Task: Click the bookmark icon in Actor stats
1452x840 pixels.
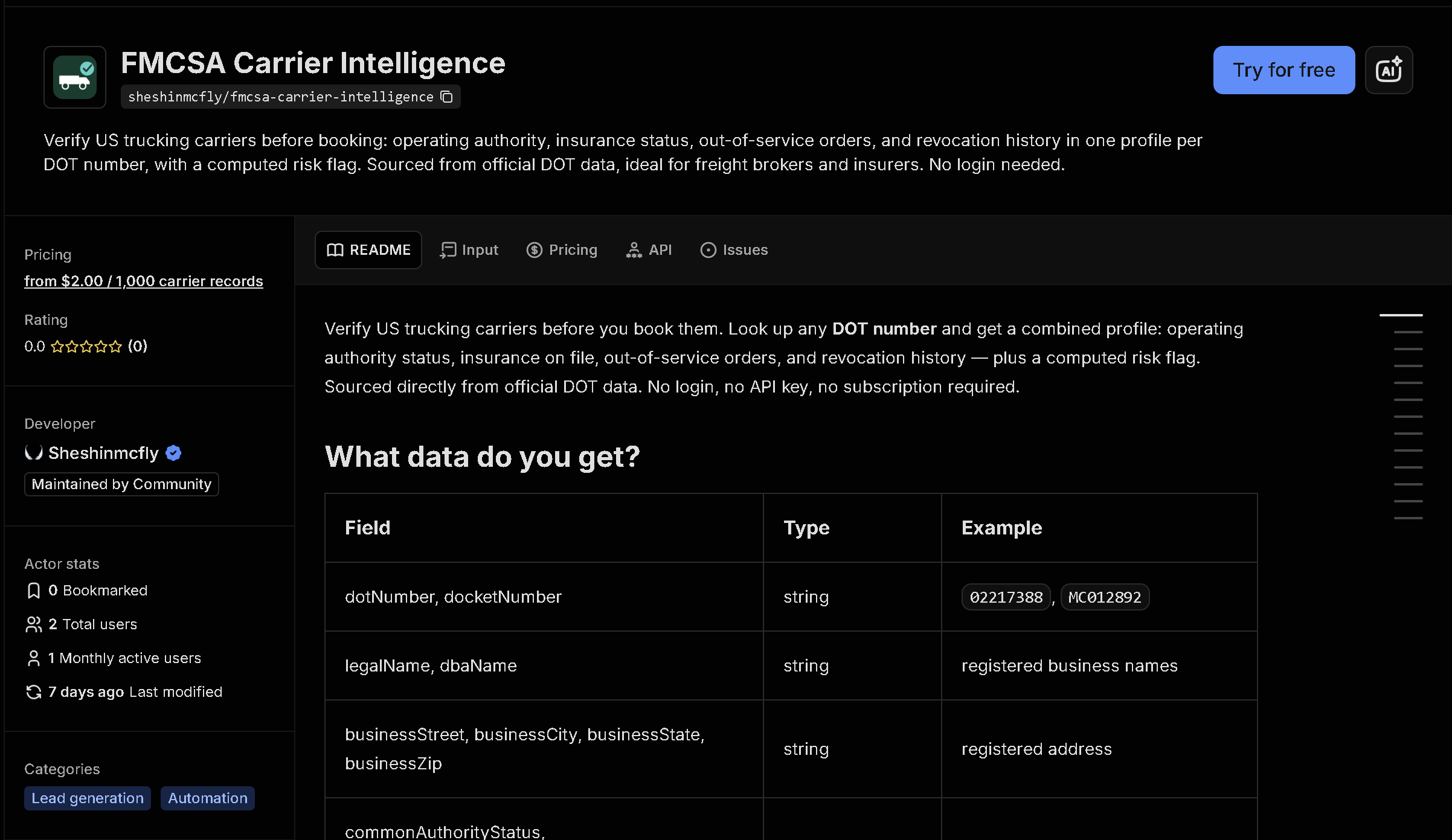Action: [x=34, y=591]
